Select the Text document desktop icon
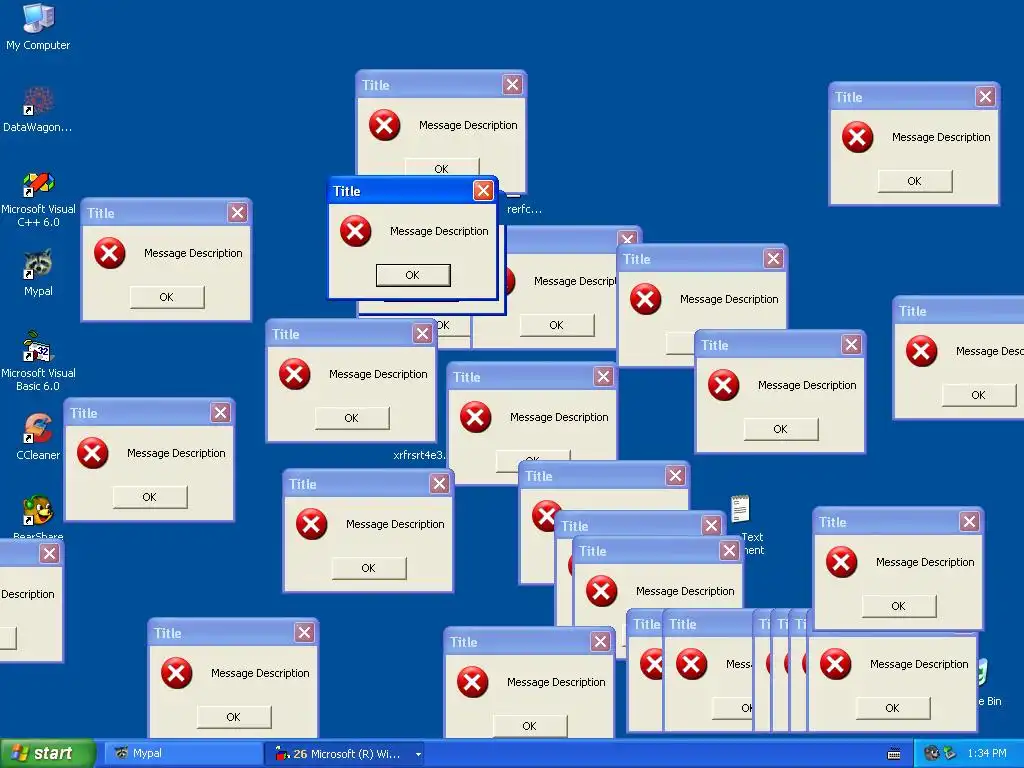 coord(741,509)
